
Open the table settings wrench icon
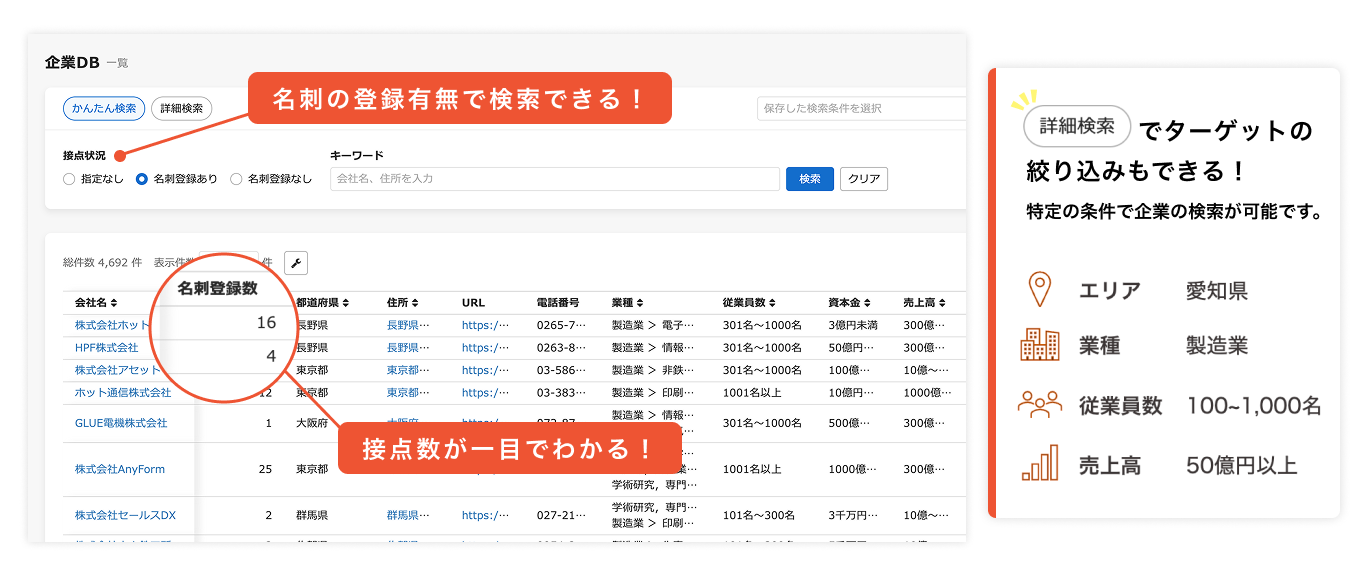click(295, 262)
